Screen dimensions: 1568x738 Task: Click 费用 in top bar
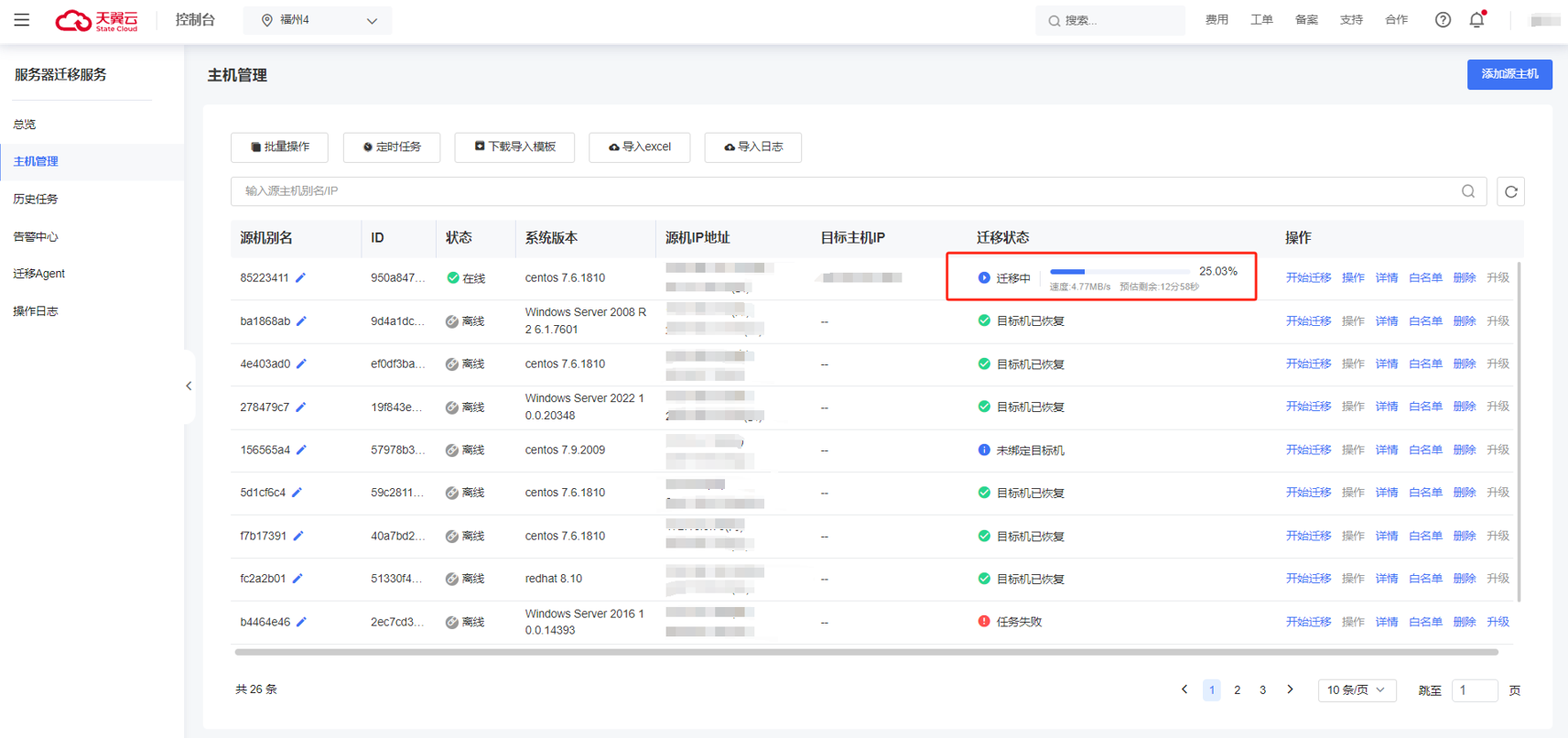1217,19
